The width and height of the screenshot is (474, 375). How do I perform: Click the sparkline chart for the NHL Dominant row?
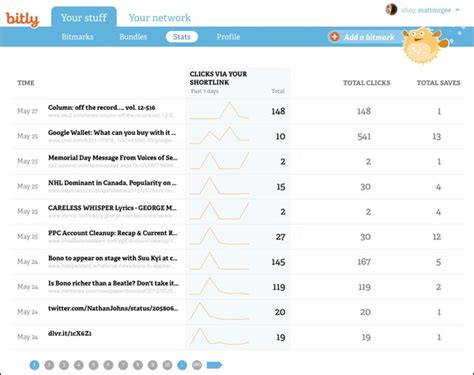point(219,186)
